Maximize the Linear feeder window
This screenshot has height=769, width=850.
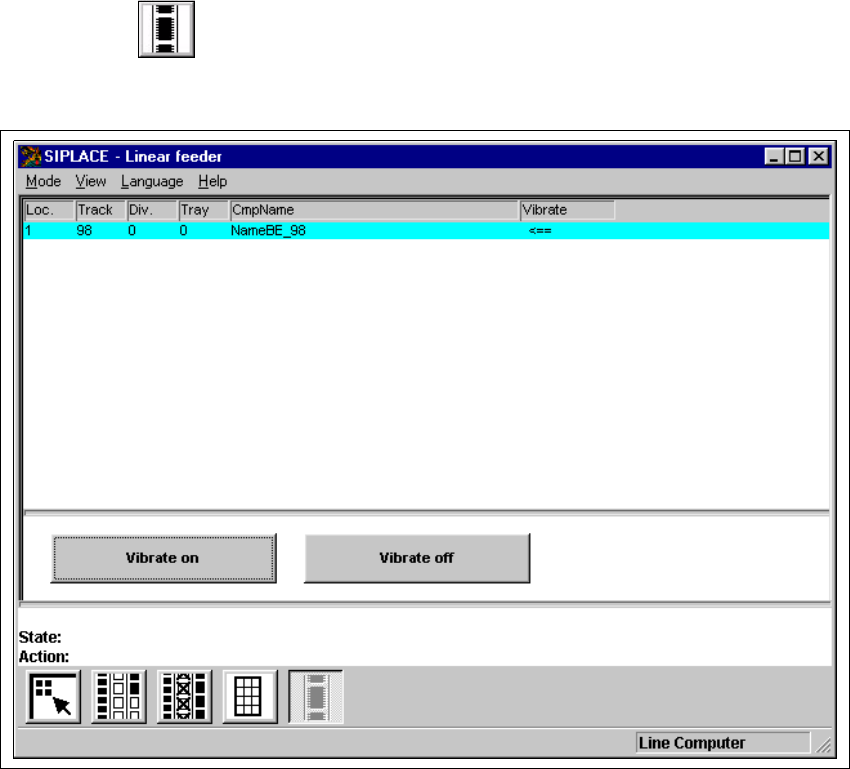coord(795,157)
